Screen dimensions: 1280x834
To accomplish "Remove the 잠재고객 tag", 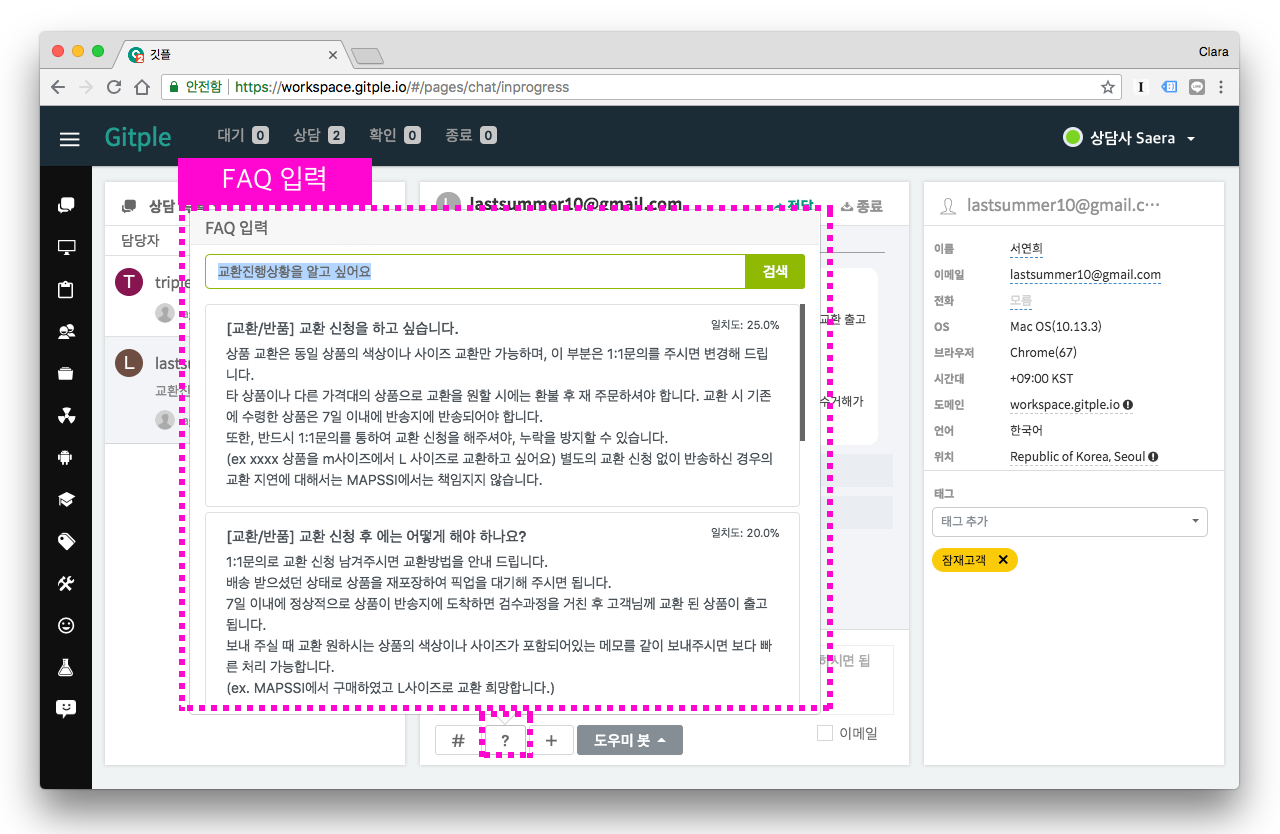I will (1003, 560).
